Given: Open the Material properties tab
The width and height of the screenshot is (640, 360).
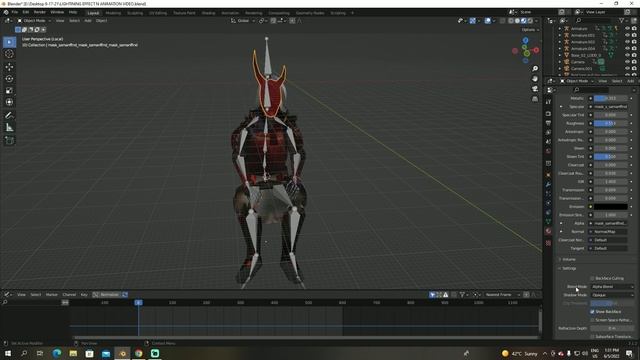Looking at the screenshot, I should click(548, 231).
